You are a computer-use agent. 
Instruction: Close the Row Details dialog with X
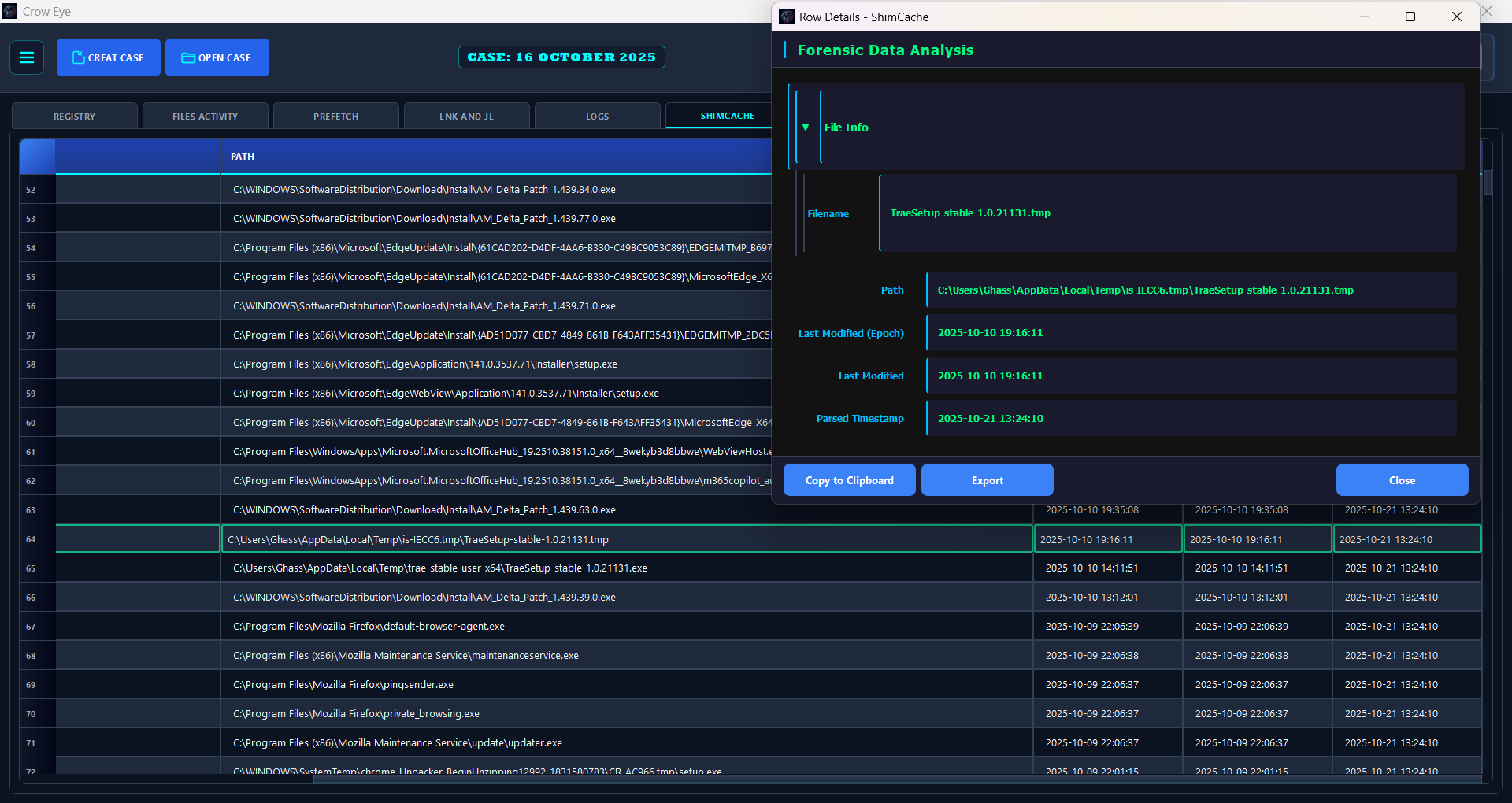[x=1457, y=17]
